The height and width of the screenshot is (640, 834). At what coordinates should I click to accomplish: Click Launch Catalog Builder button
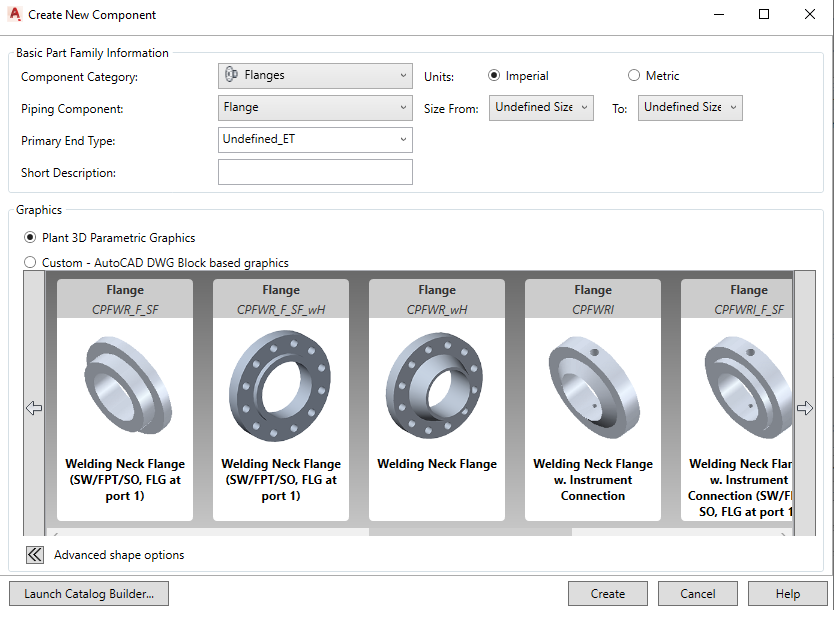pyautogui.click(x=89, y=594)
